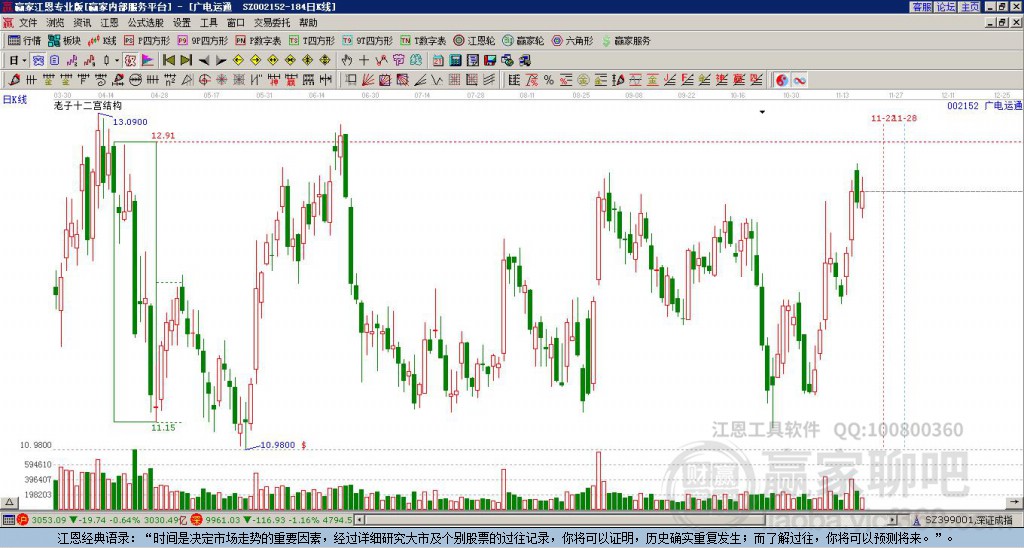The height and width of the screenshot is (548, 1024).
Task: Open the P四方形 square tool
Action: tap(147, 40)
